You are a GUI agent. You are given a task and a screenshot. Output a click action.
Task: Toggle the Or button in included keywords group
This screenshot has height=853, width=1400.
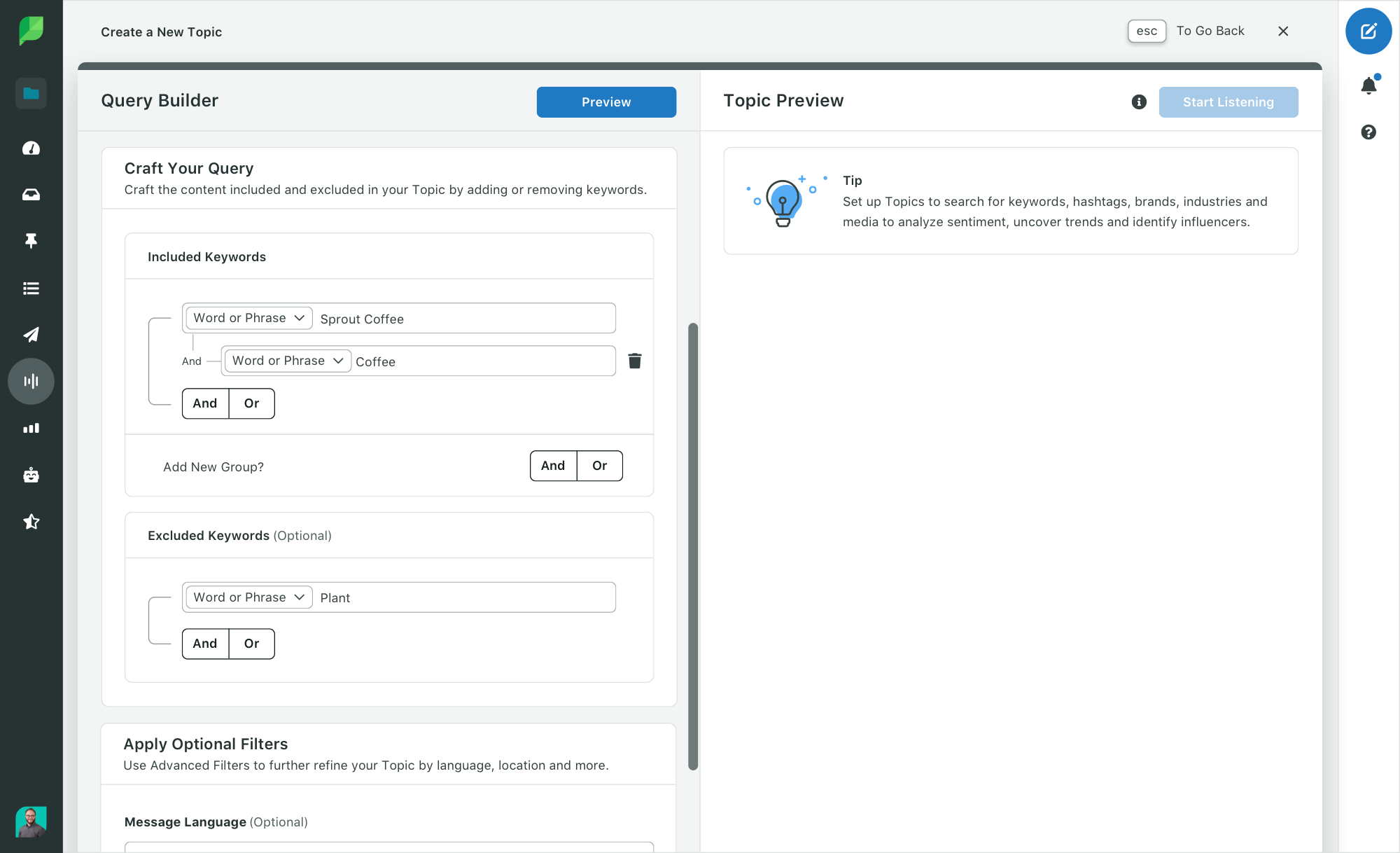(251, 403)
